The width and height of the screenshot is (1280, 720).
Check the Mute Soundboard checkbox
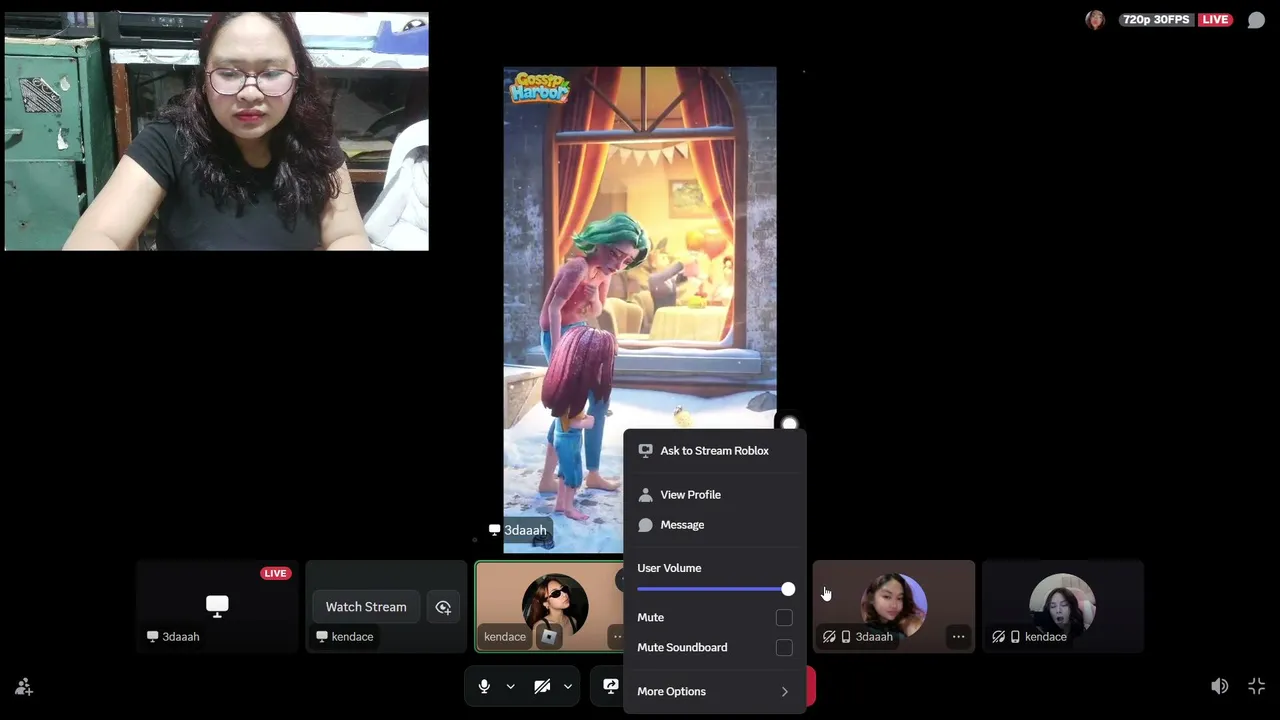click(x=784, y=648)
